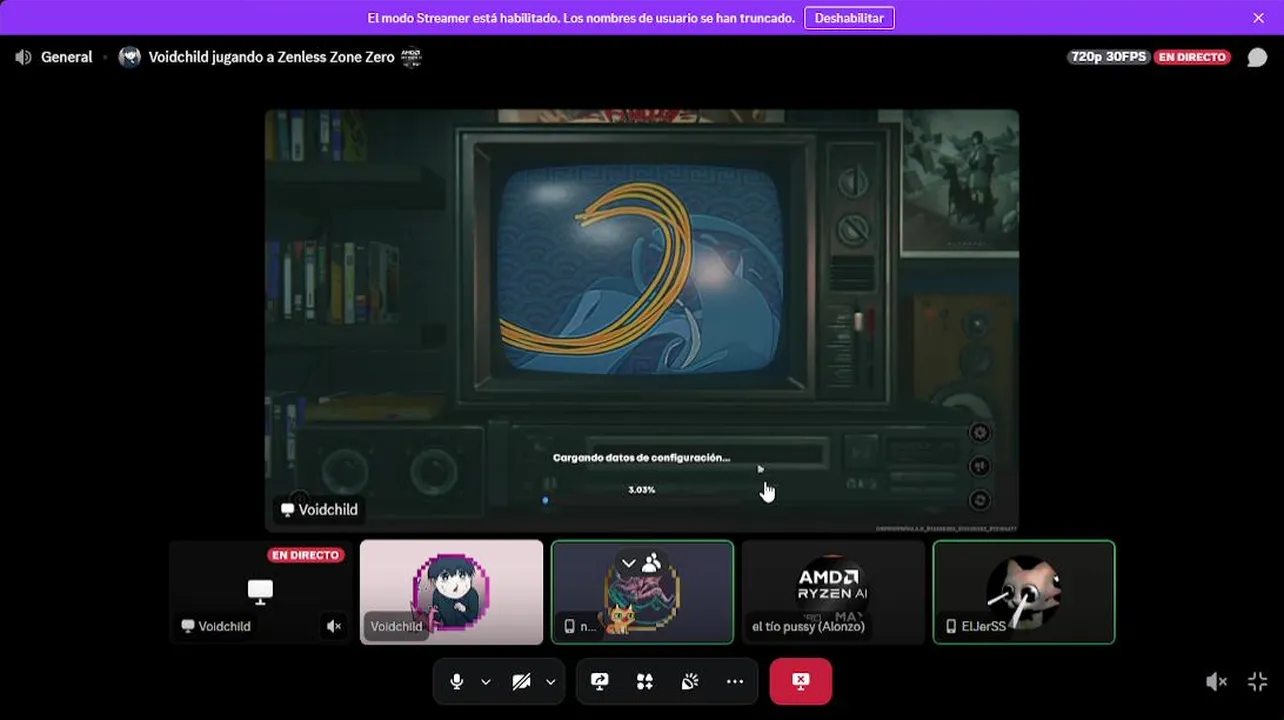Click the exit fullscreen icon
Viewport: 1284px width, 720px height.
pos(1258,681)
